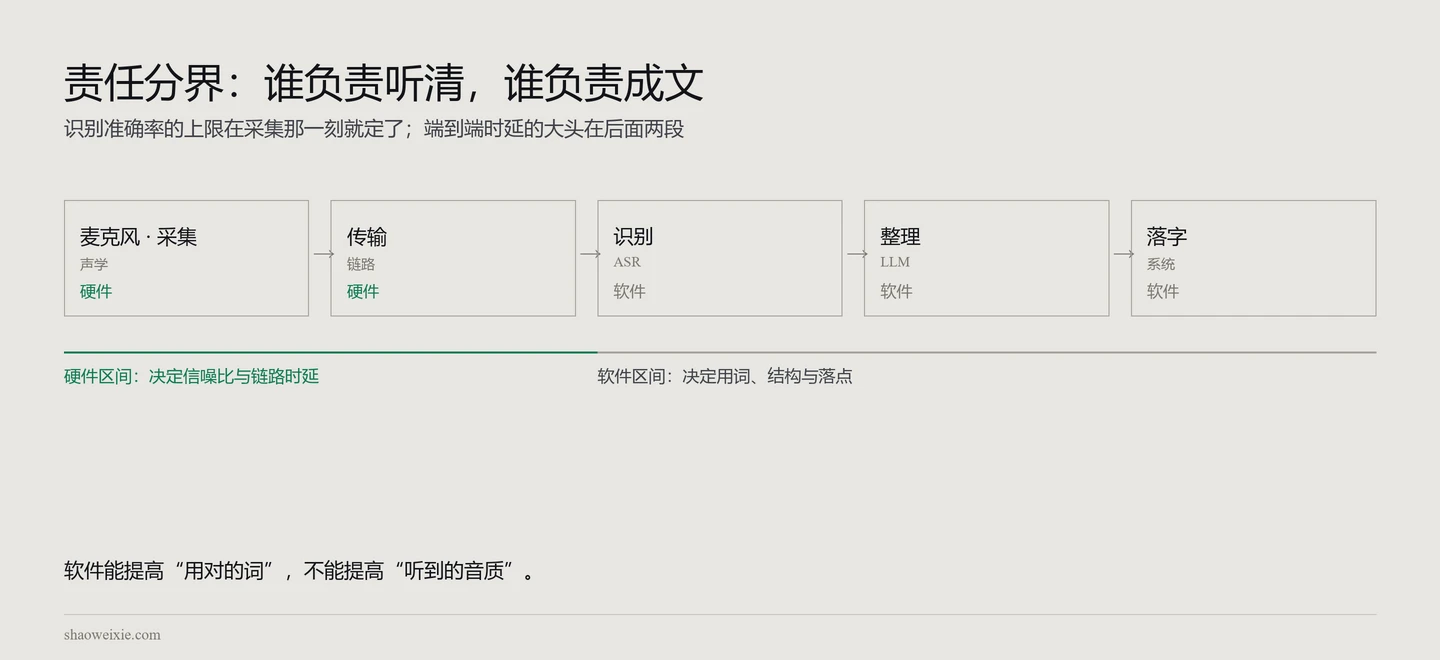Select the subtitle starting with 识别准确率的上限
The width and height of the screenshot is (1440, 660).
pyautogui.click(x=374, y=129)
